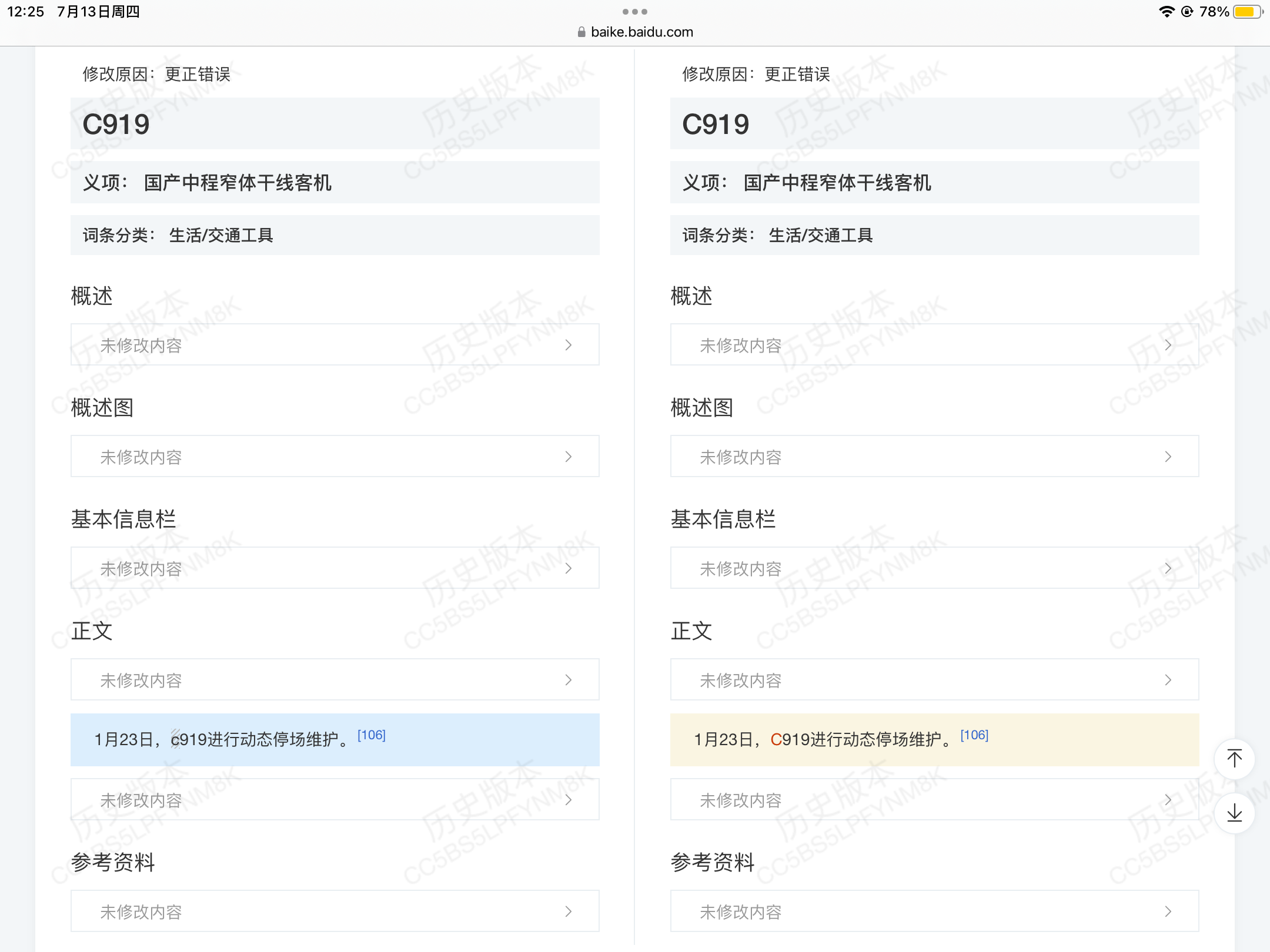The width and height of the screenshot is (1270, 952).
Task: Expand unmodified block below C919 line, right column
Action: click(935, 800)
